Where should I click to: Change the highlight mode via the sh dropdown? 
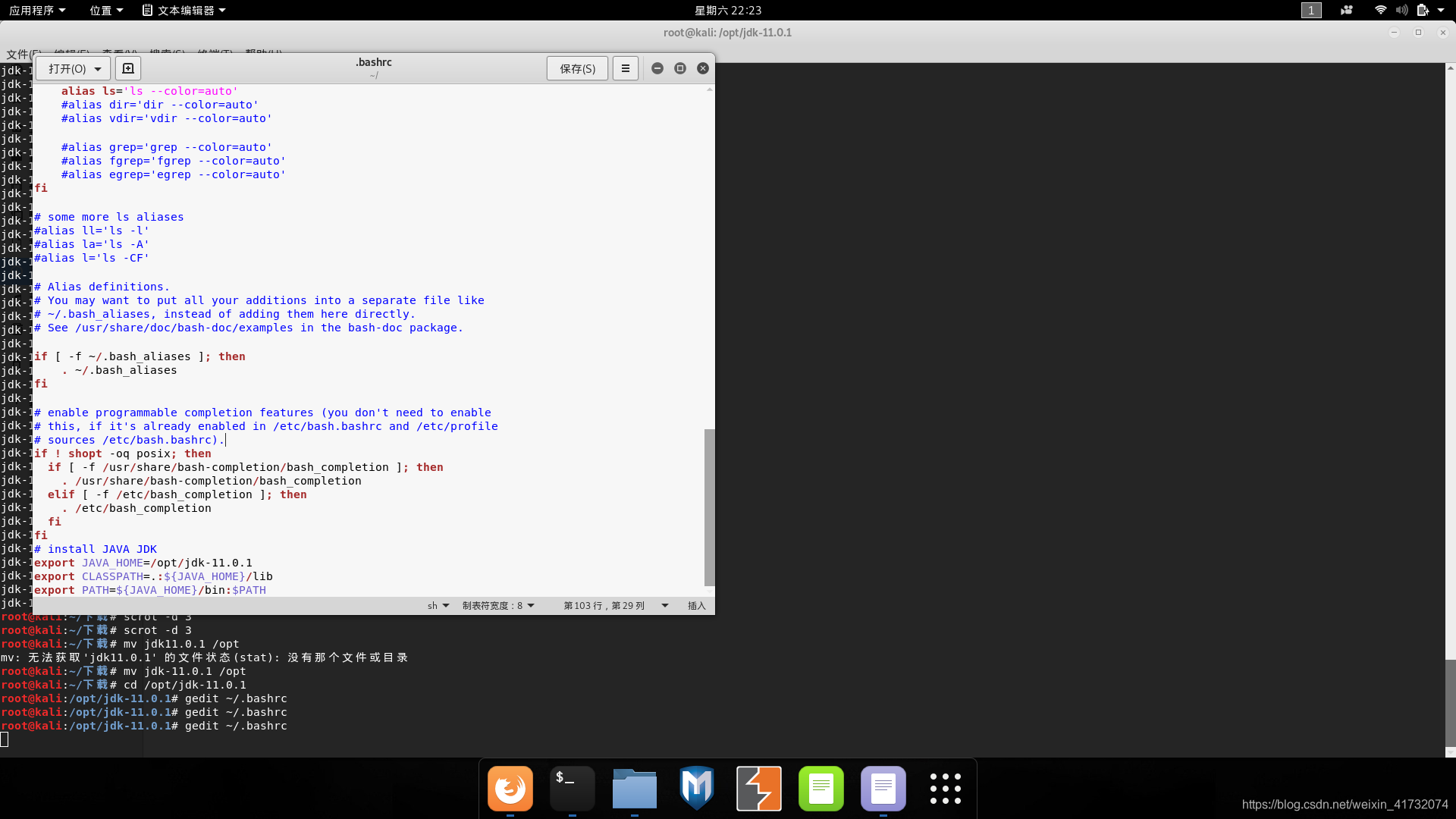click(x=438, y=605)
